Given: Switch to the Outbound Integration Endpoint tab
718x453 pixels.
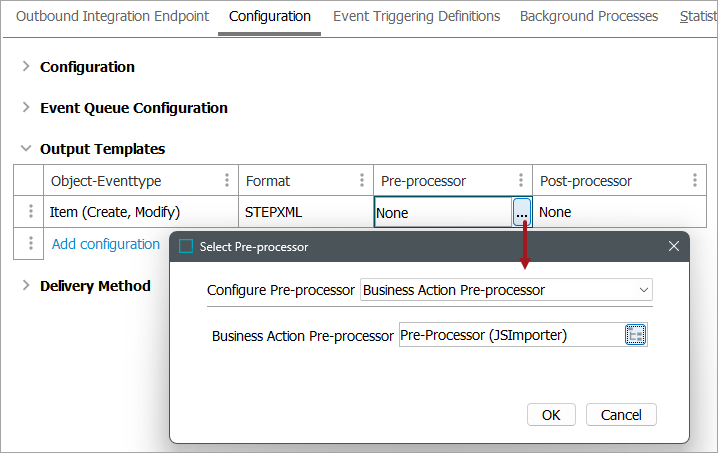Looking at the screenshot, I should [112, 16].
